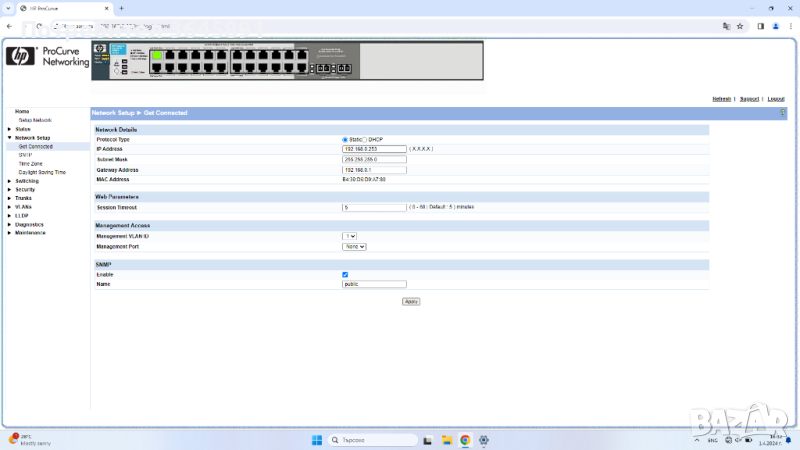The image size is (800, 450).
Task: Click the taskbar clock and date
Action: [770, 440]
